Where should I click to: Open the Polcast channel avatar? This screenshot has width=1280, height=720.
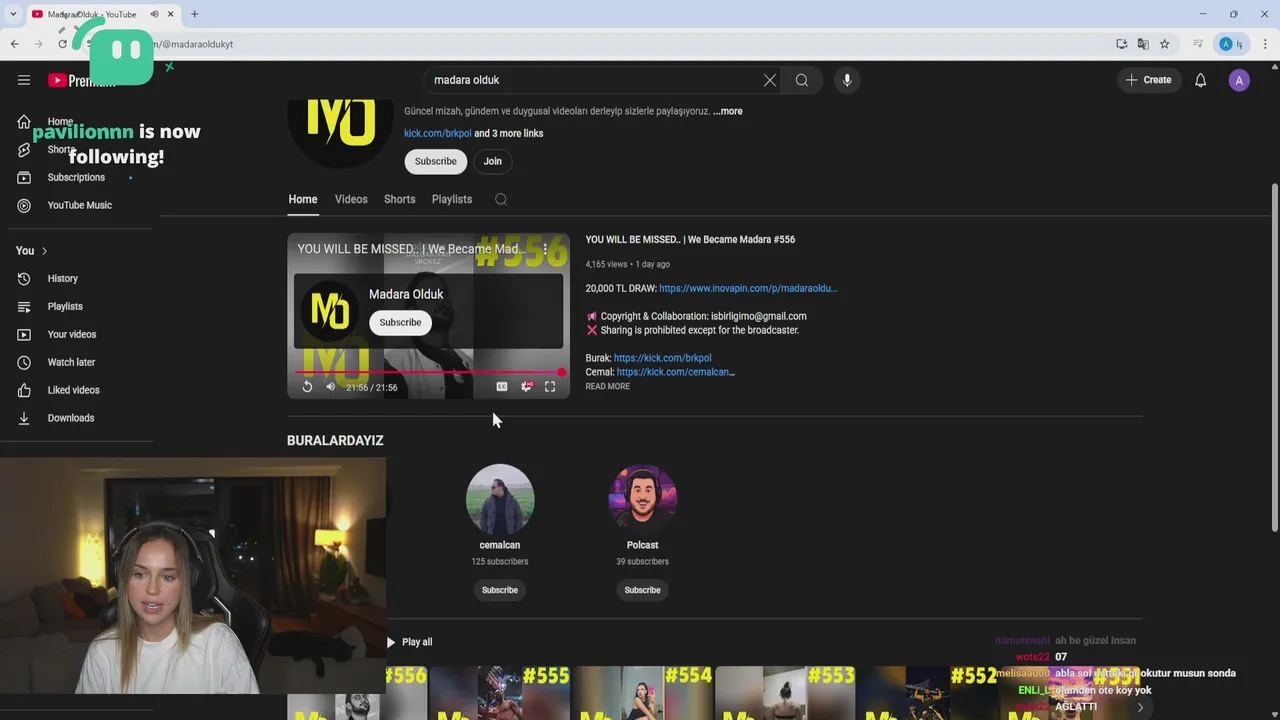click(x=643, y=498)
